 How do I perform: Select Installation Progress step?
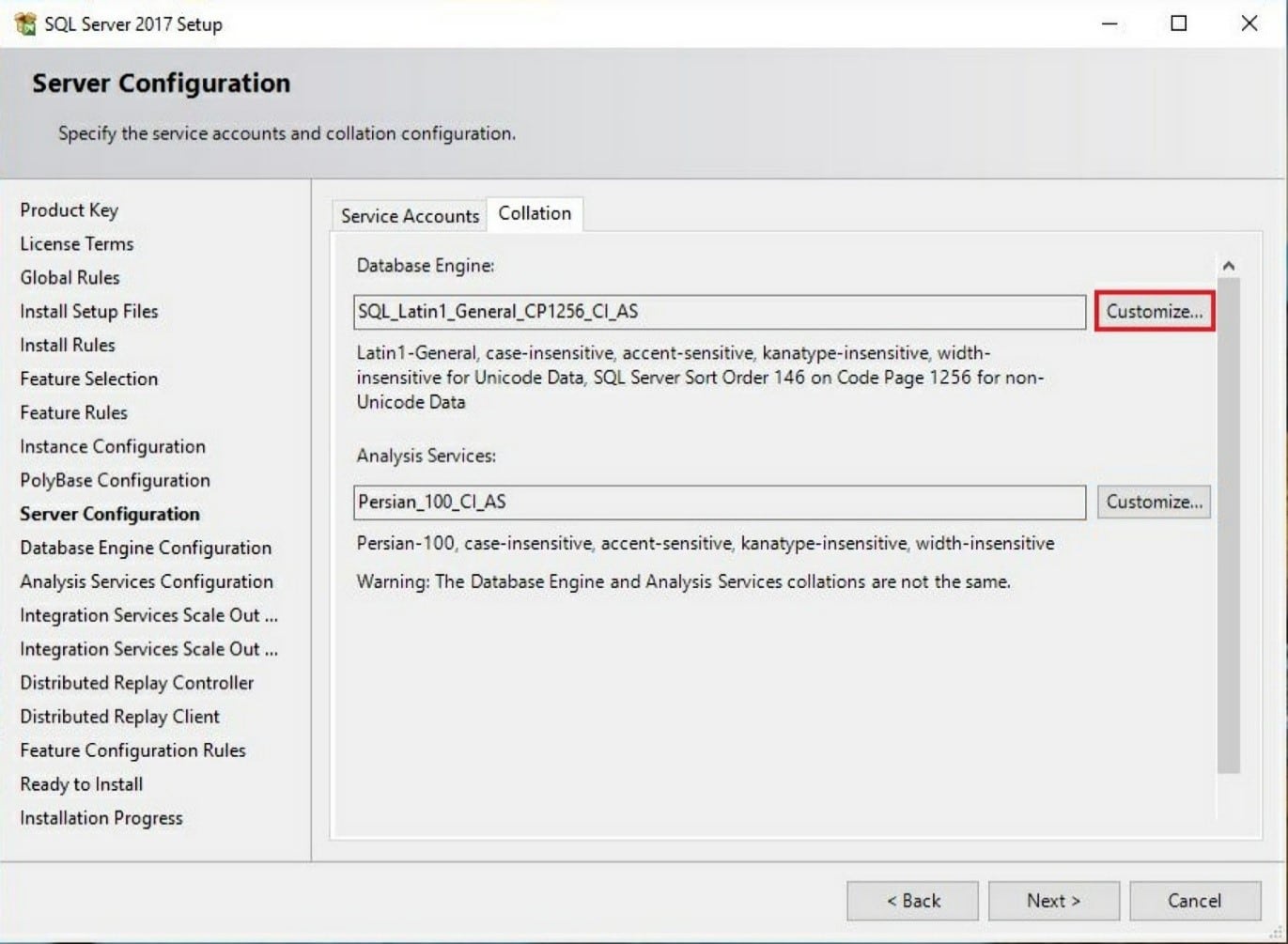[x=101, y=819]
